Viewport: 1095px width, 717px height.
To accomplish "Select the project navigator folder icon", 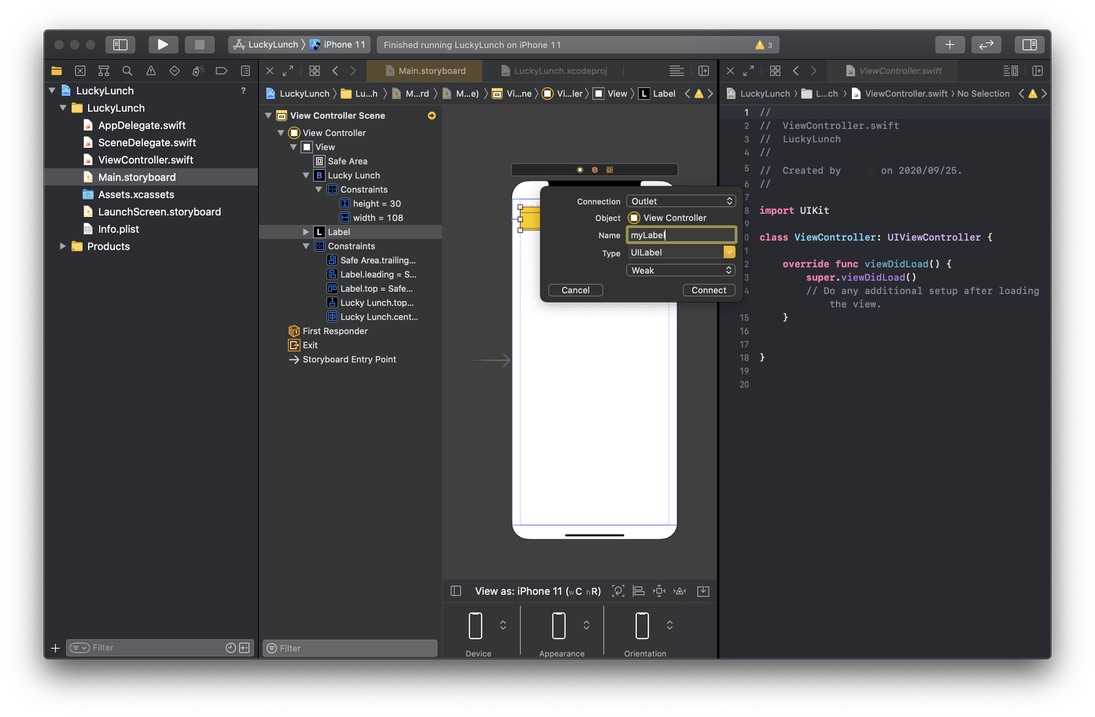I will coord(57,71).
